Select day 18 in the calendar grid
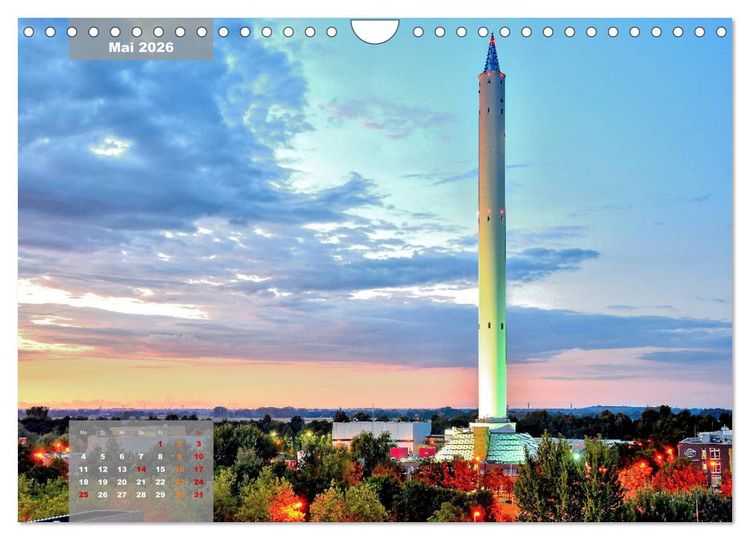Screen dimensions: 750x540 pyautogui.click(x=83, y=482)
